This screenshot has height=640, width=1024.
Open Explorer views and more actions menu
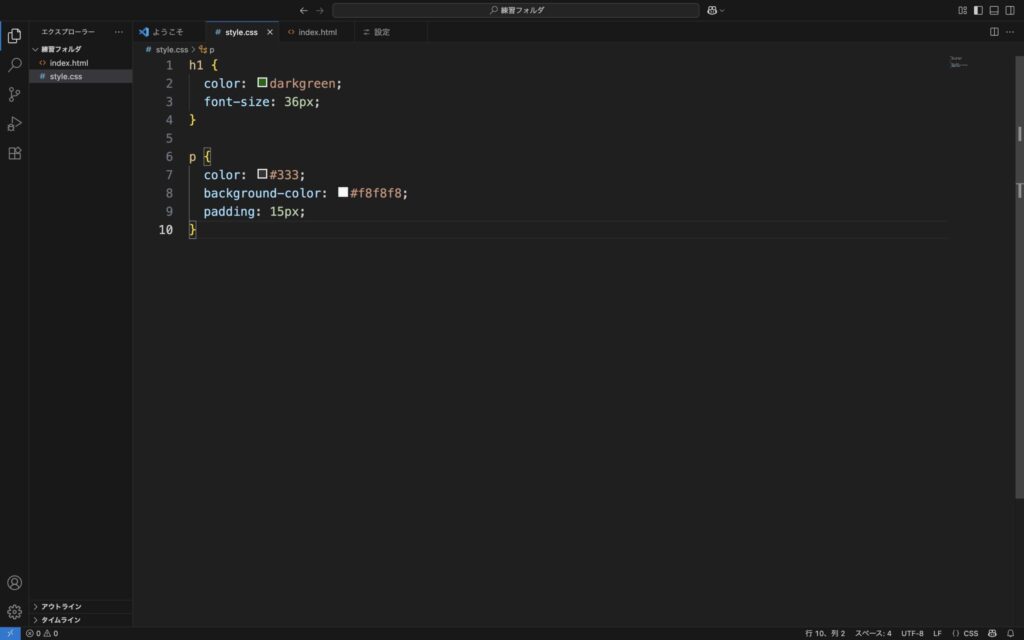(x=118, y=31)
